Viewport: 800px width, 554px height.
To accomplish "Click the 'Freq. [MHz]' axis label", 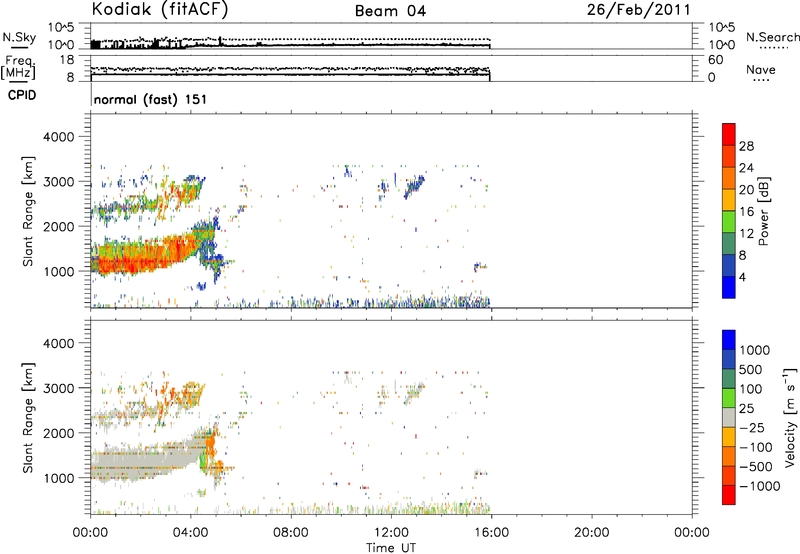I will (x=18, y=67).
